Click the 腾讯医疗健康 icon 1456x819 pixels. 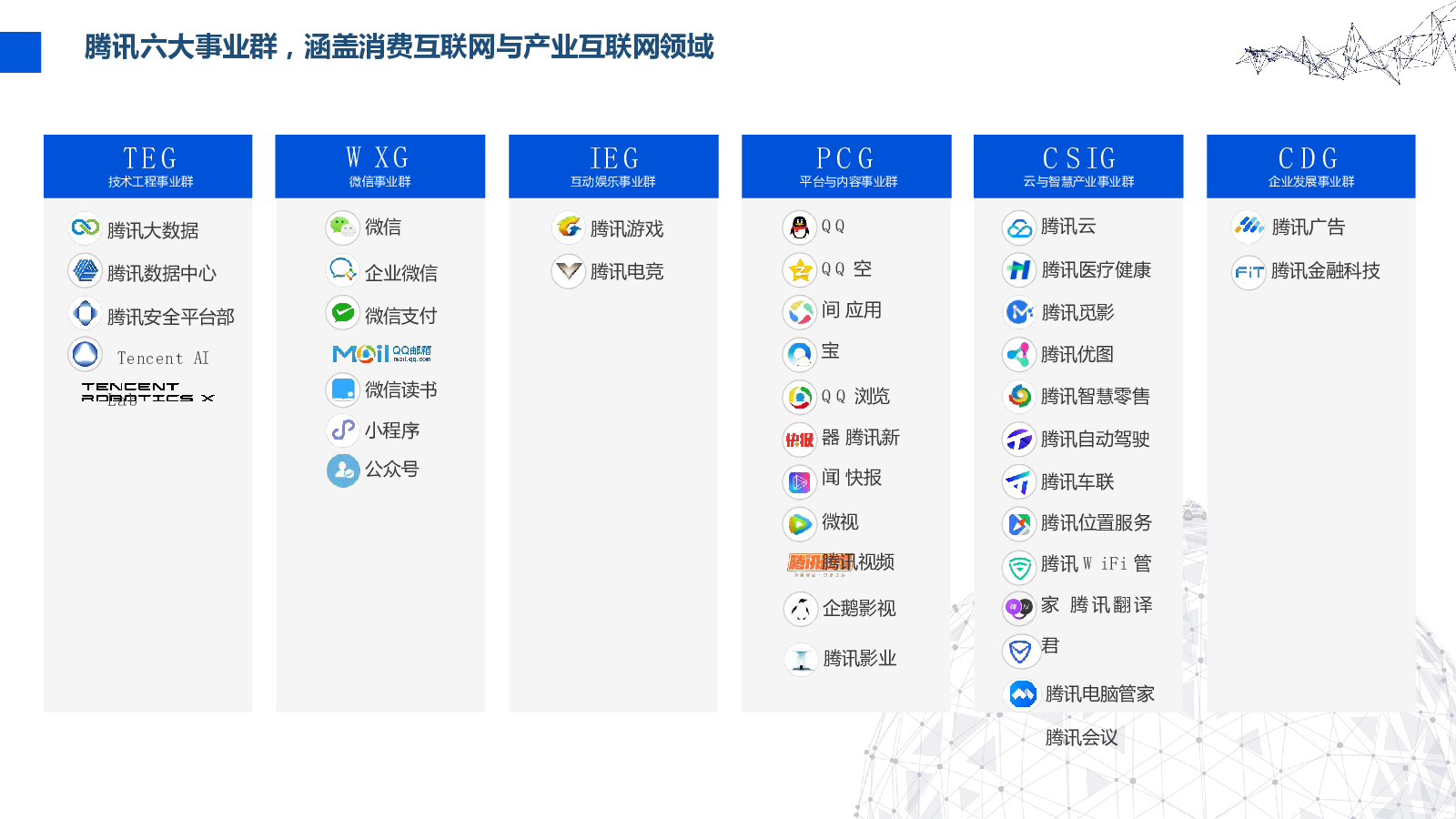point(1019,269)
